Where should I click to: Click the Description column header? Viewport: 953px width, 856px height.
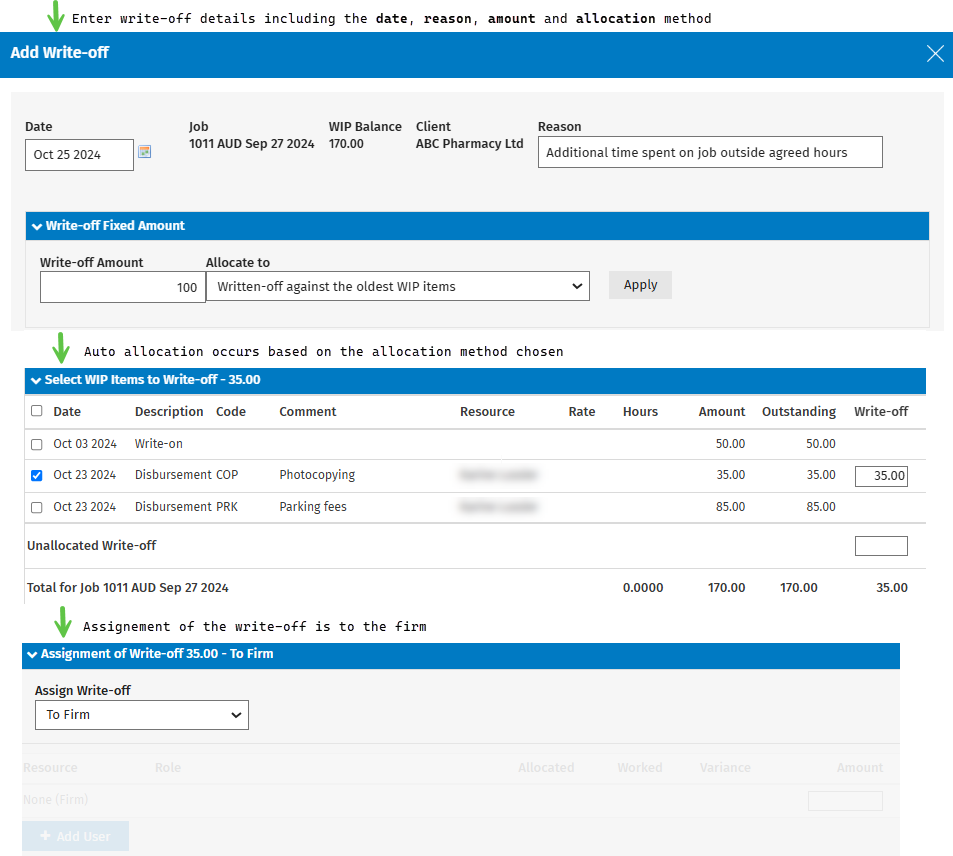(x=169, y=412)
